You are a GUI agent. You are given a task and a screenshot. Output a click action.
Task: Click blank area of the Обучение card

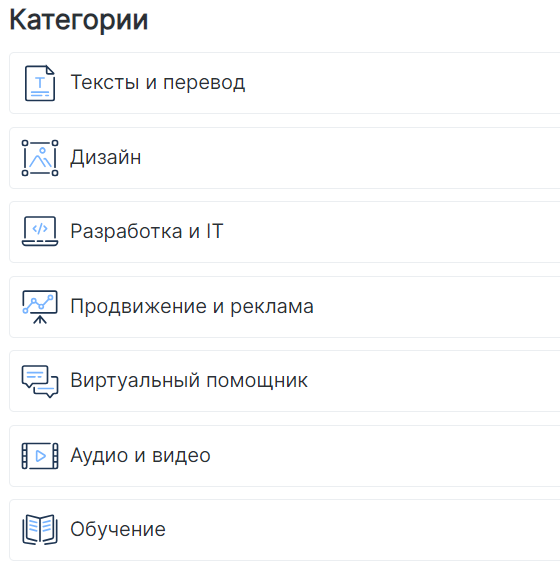click(x=361, y=530)
